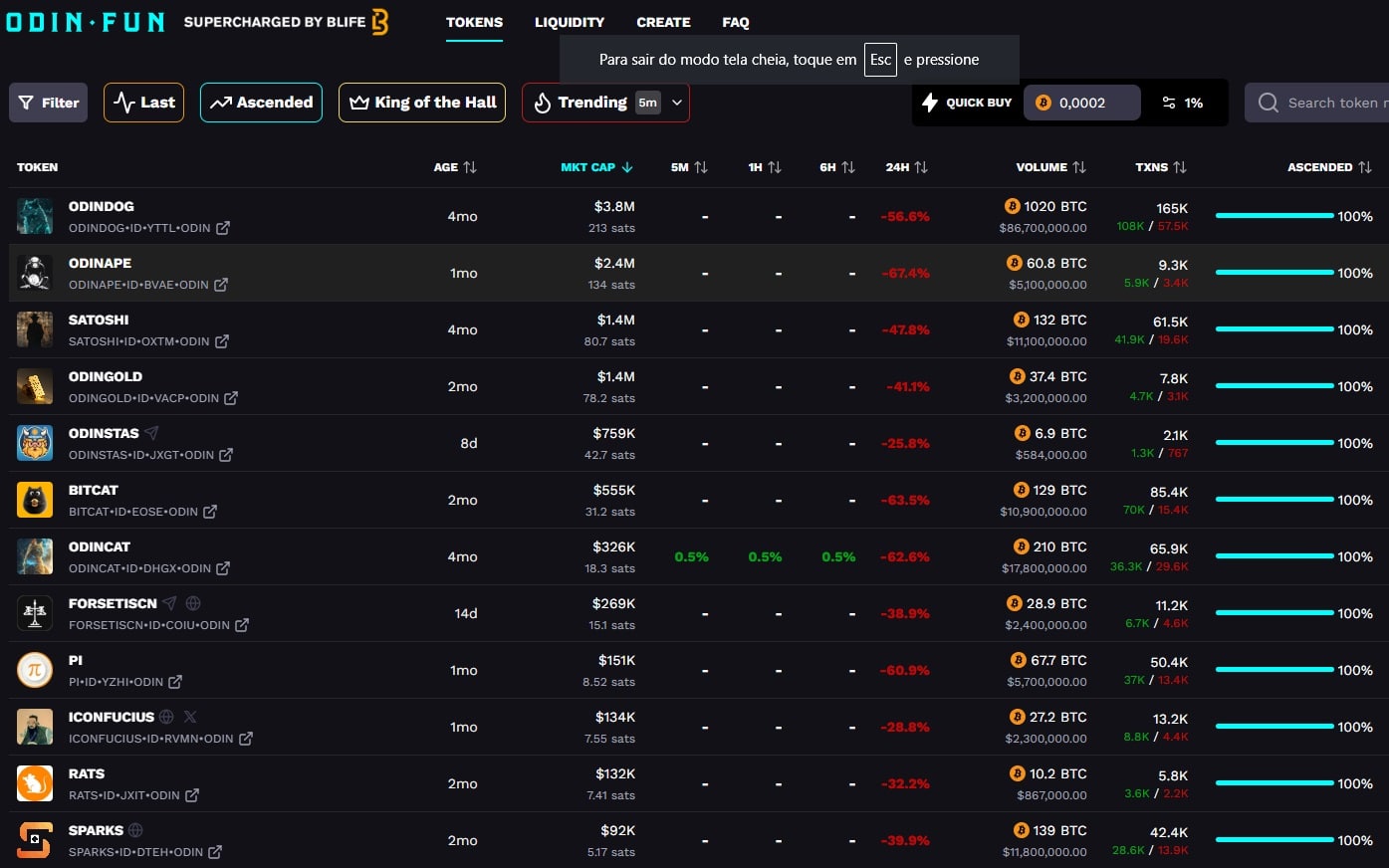This screenshot has width=1389, height=868.
Task: Toggle the Ascended filter
Action: (261, 103)
